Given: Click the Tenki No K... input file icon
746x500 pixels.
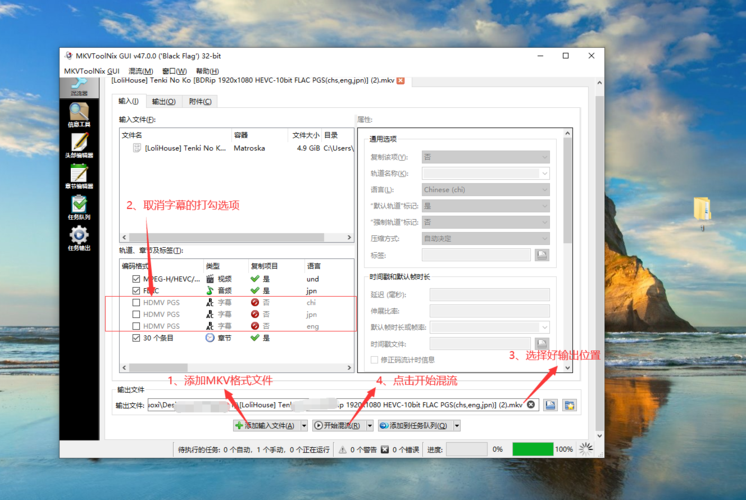Looking at the screenshot, I should [137, 148].
